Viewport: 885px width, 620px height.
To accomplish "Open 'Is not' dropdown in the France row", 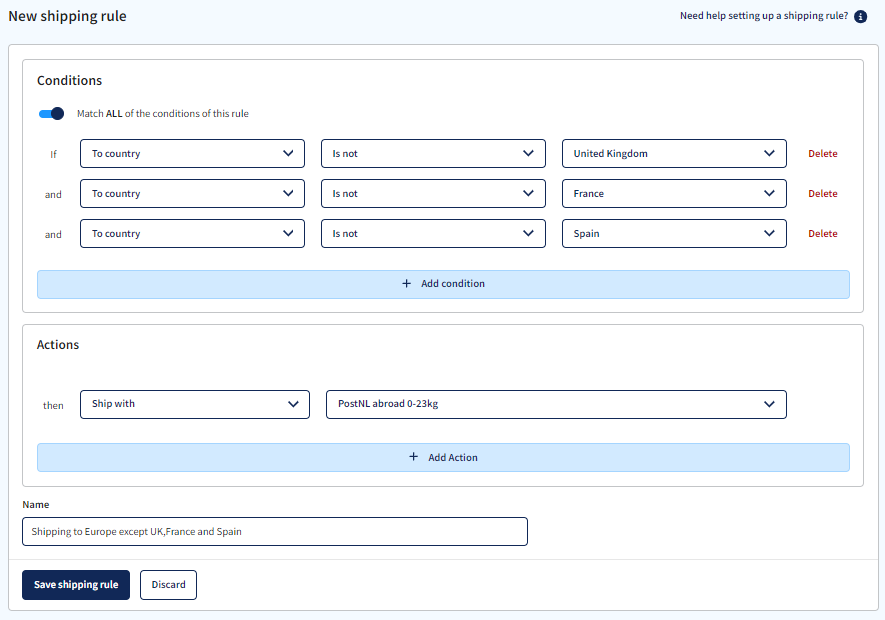I will point(433,194).
